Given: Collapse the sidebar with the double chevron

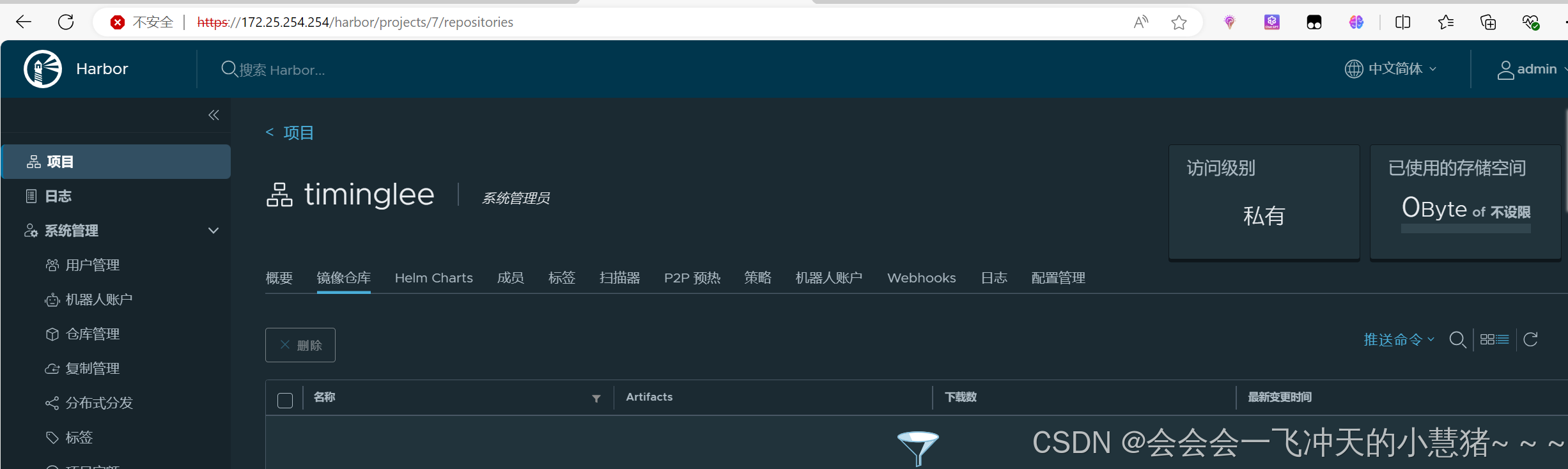Looking at the screenshot, I should (x=213, y=115).
